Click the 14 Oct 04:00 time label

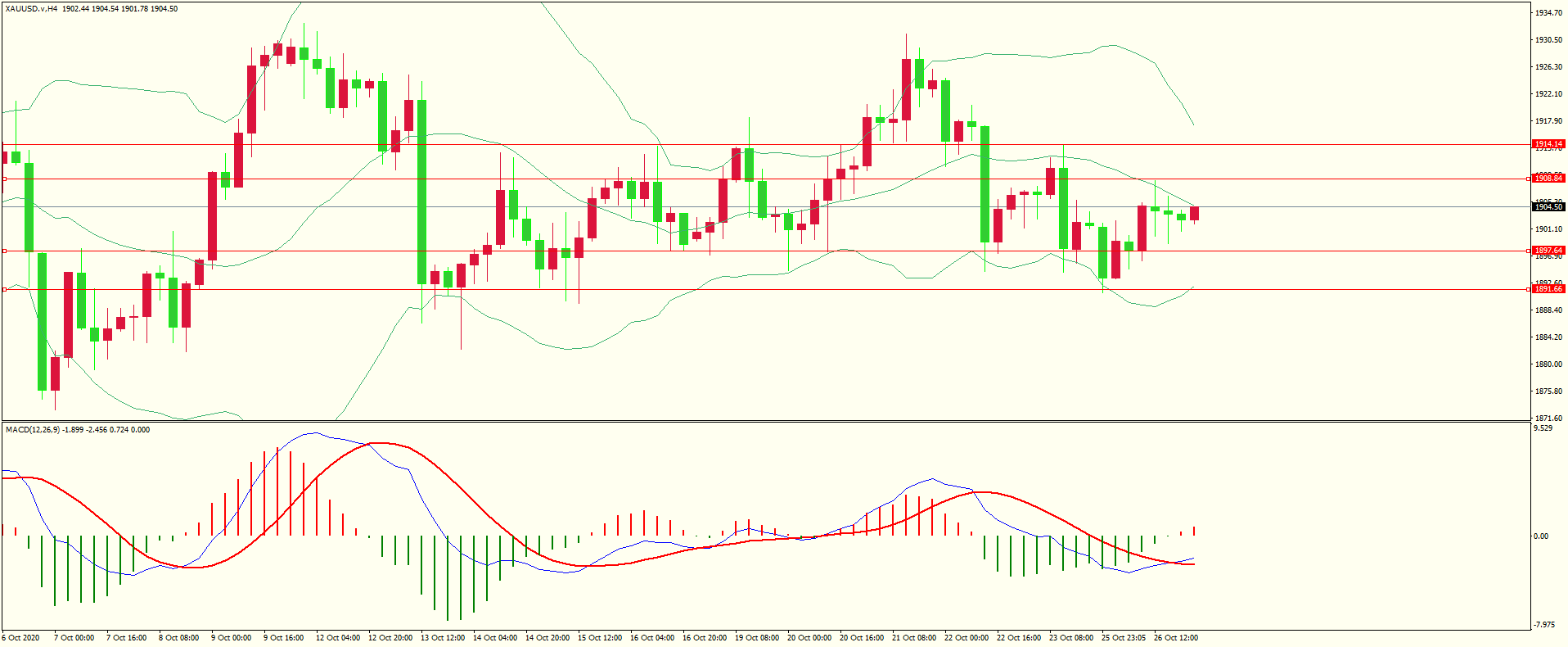[495, 638]
